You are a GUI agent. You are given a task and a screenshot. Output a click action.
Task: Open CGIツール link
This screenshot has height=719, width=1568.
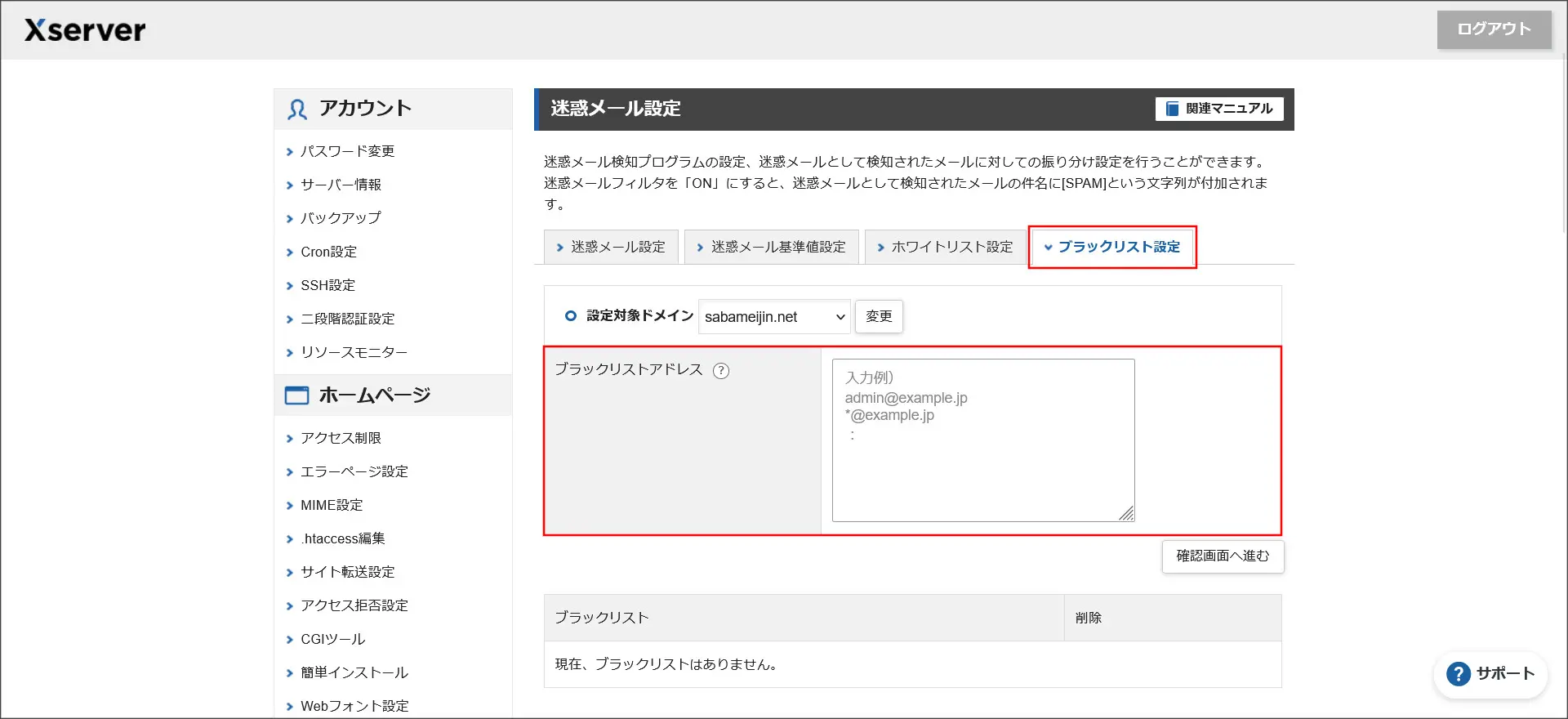click(x=332, y=639)
